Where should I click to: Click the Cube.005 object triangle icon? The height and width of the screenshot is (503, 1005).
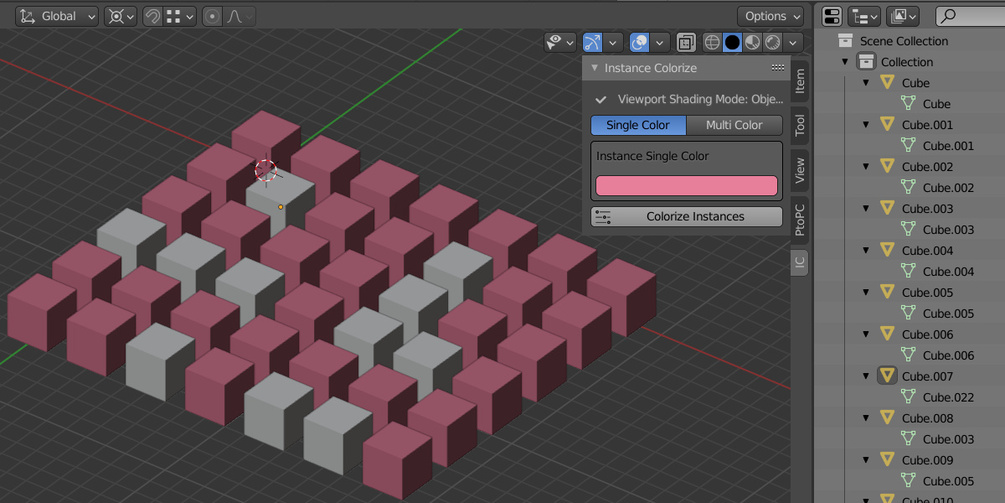tap(887, 292)
